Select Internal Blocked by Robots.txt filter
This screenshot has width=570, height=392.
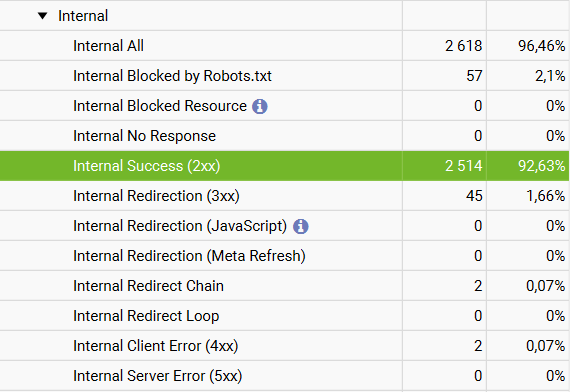(x=172, y=76)
